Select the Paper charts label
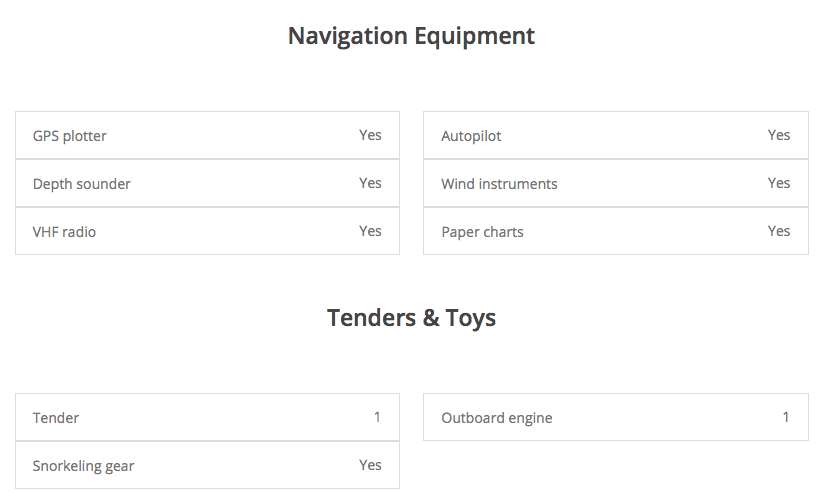The image size is (824, 504). [x=482, y=232]
